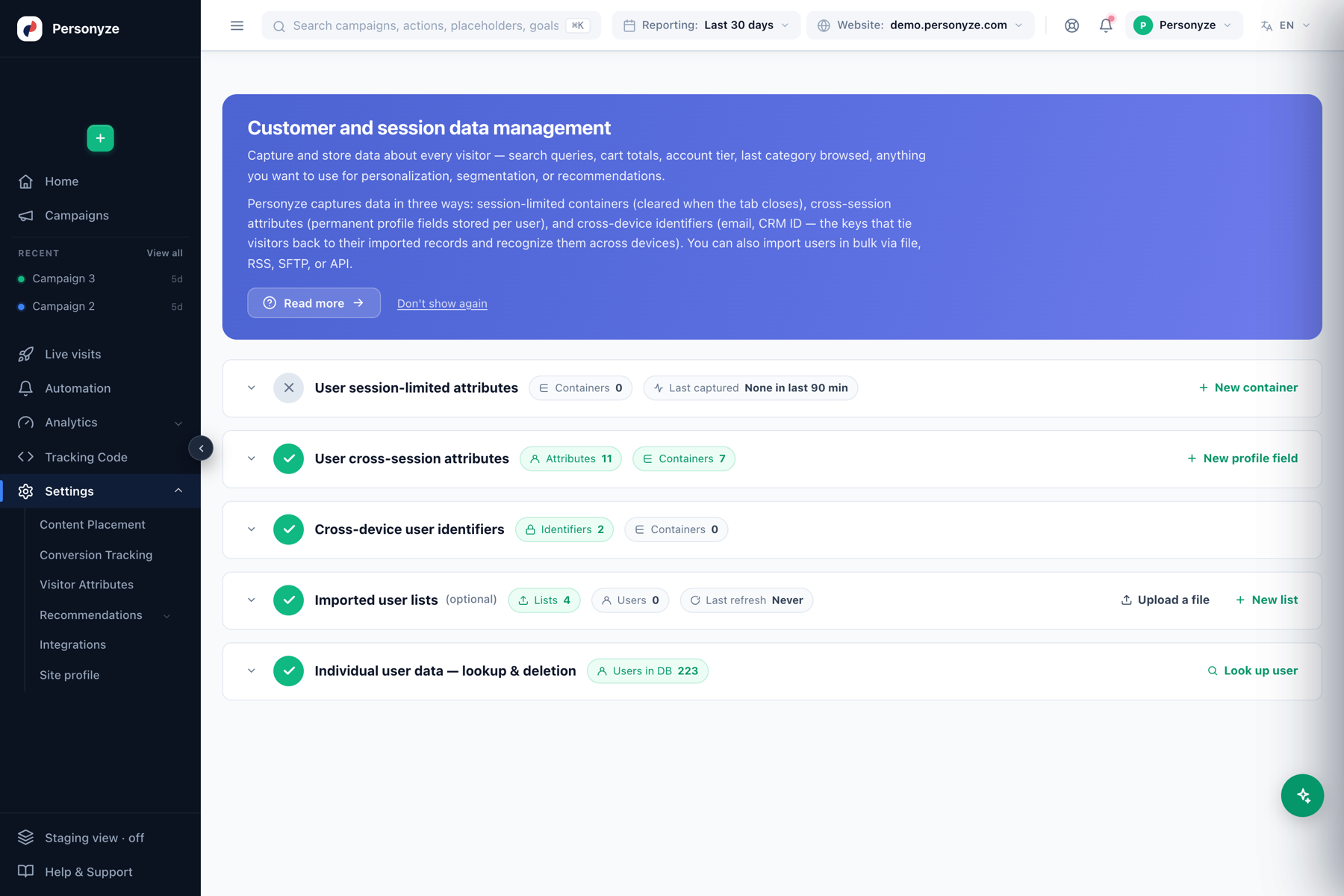This screenshot has width=1344, height=896.
Task: Click Upload a file button
Action: tap(1165, 600)
